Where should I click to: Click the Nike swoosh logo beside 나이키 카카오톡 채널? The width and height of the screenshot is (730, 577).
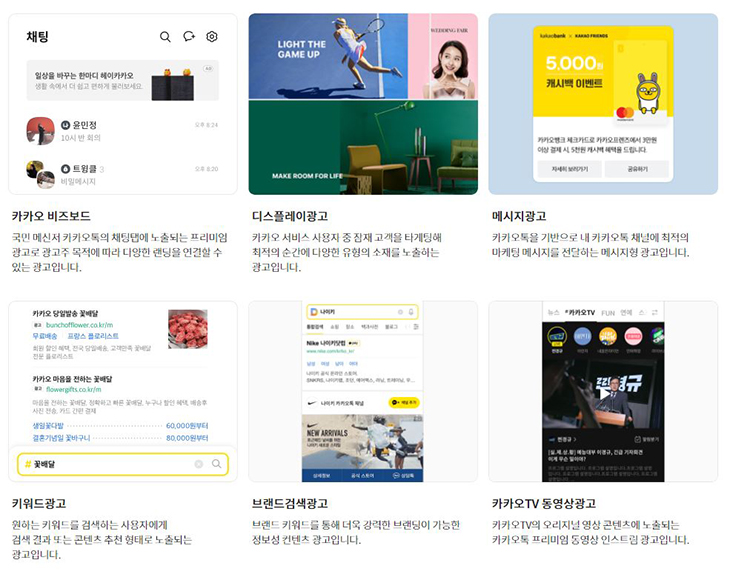[312, 403]
